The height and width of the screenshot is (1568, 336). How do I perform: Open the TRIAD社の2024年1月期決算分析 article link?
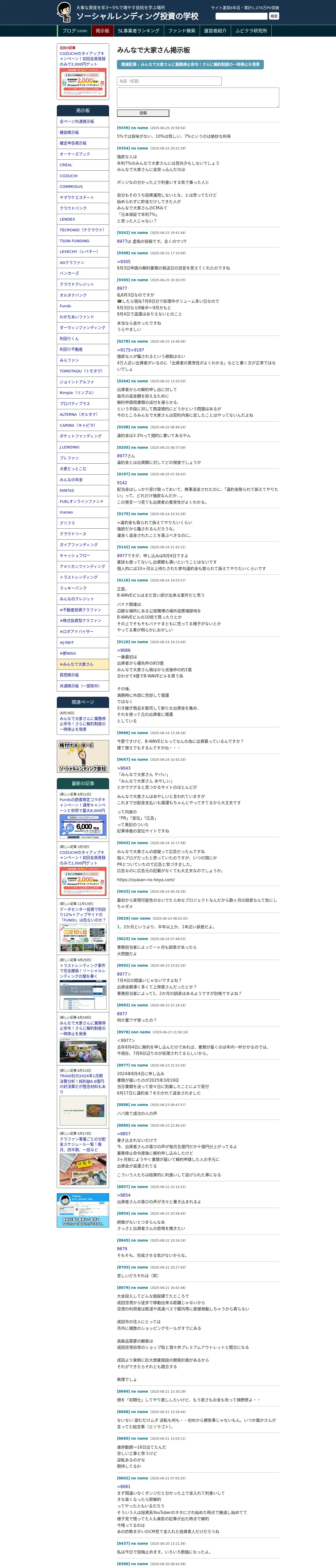[x=82, y=1084]
